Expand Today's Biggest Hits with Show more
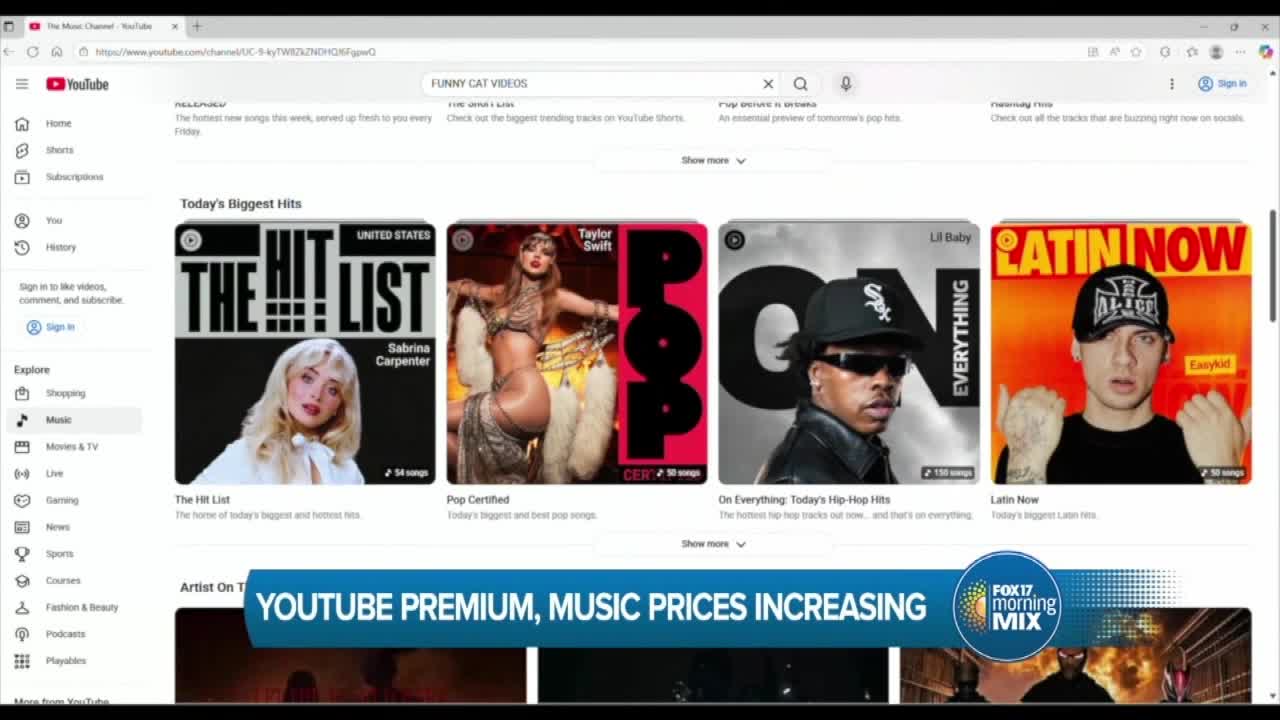 point(713,544)
